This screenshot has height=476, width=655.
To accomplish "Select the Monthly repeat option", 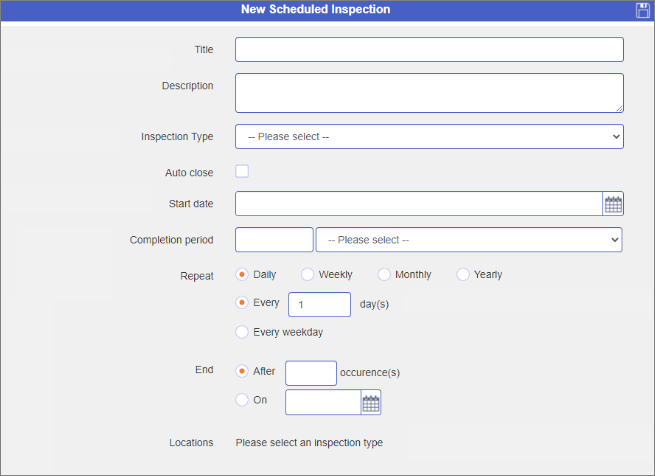I will pos(384,275).
